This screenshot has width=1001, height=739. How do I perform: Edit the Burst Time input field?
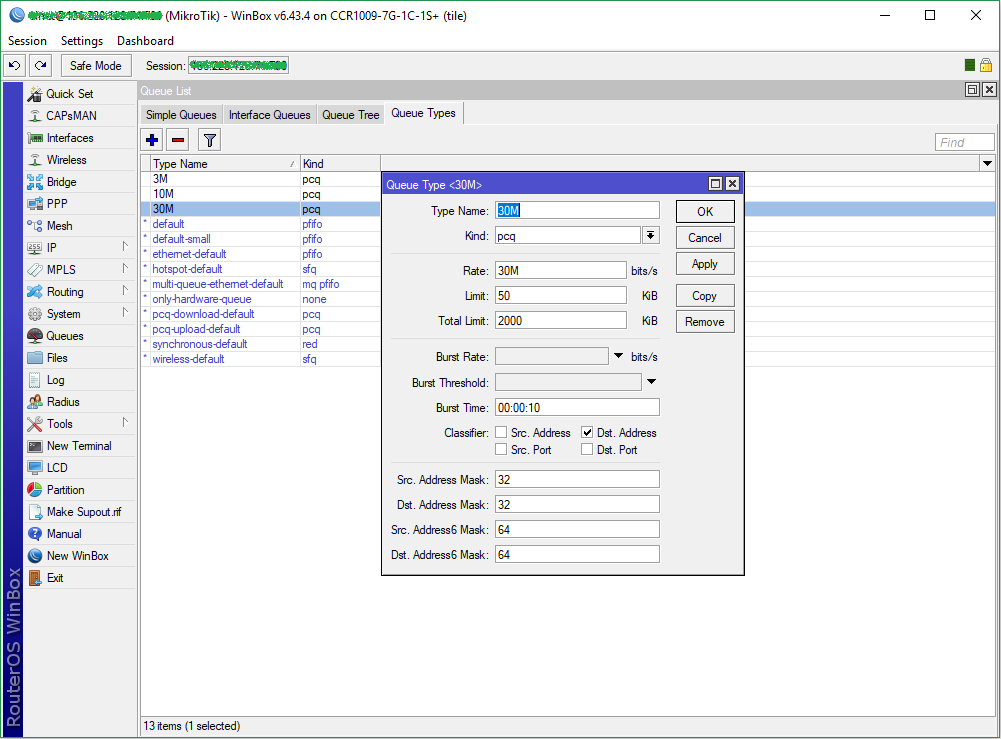pyautogui.click(x=577, y=407)
